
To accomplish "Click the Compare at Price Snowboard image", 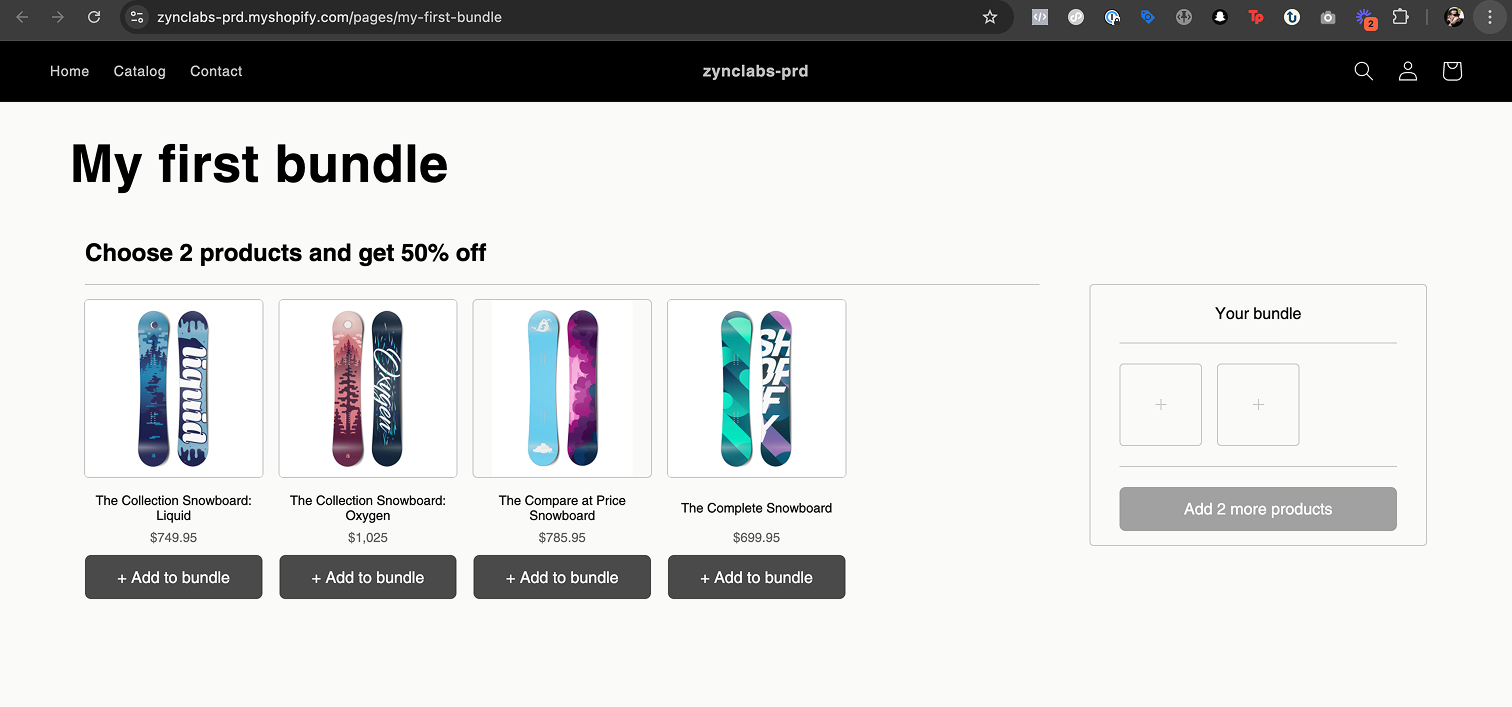I will point(562,388).
